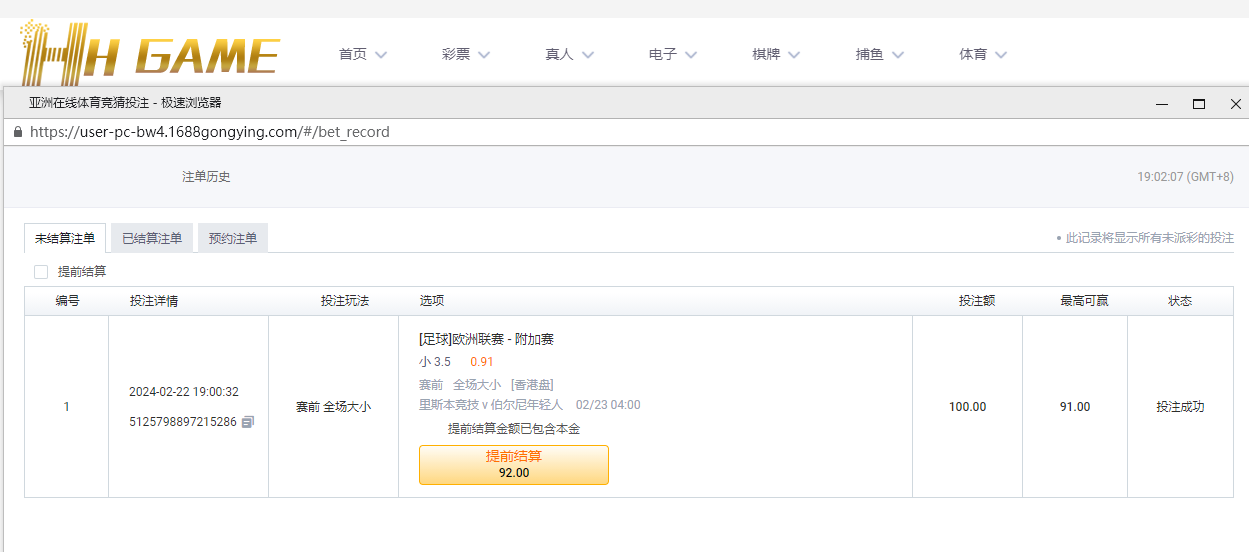Minimize the betting popup window
Viewport: 1249px width, 552px height.
point(1162,104)
